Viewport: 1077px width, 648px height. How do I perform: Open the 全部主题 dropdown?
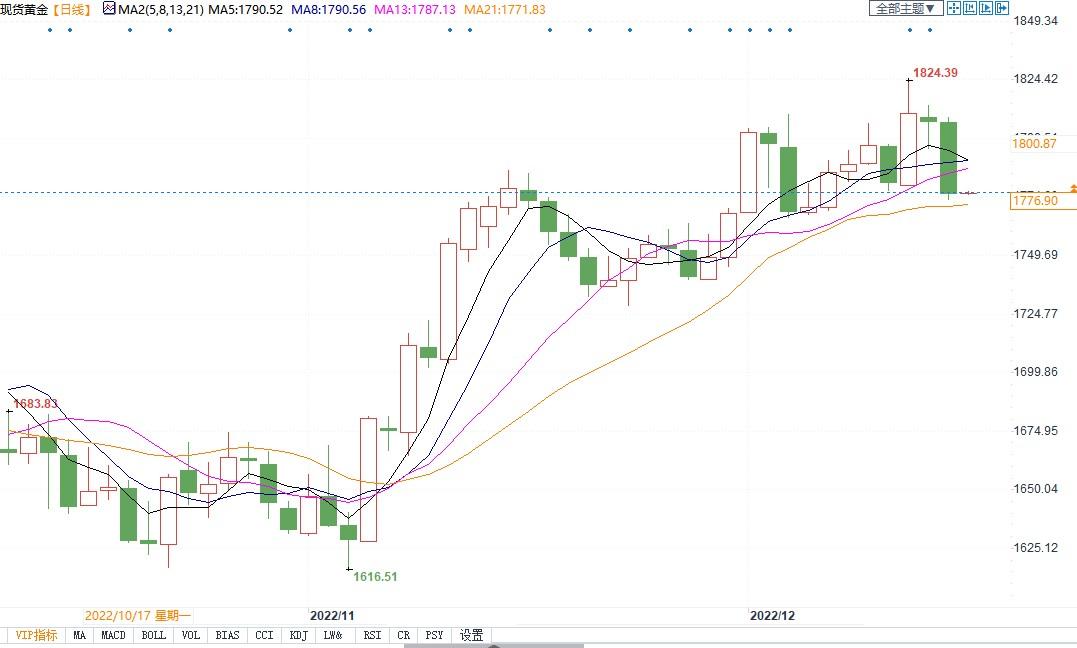point(906,9)
